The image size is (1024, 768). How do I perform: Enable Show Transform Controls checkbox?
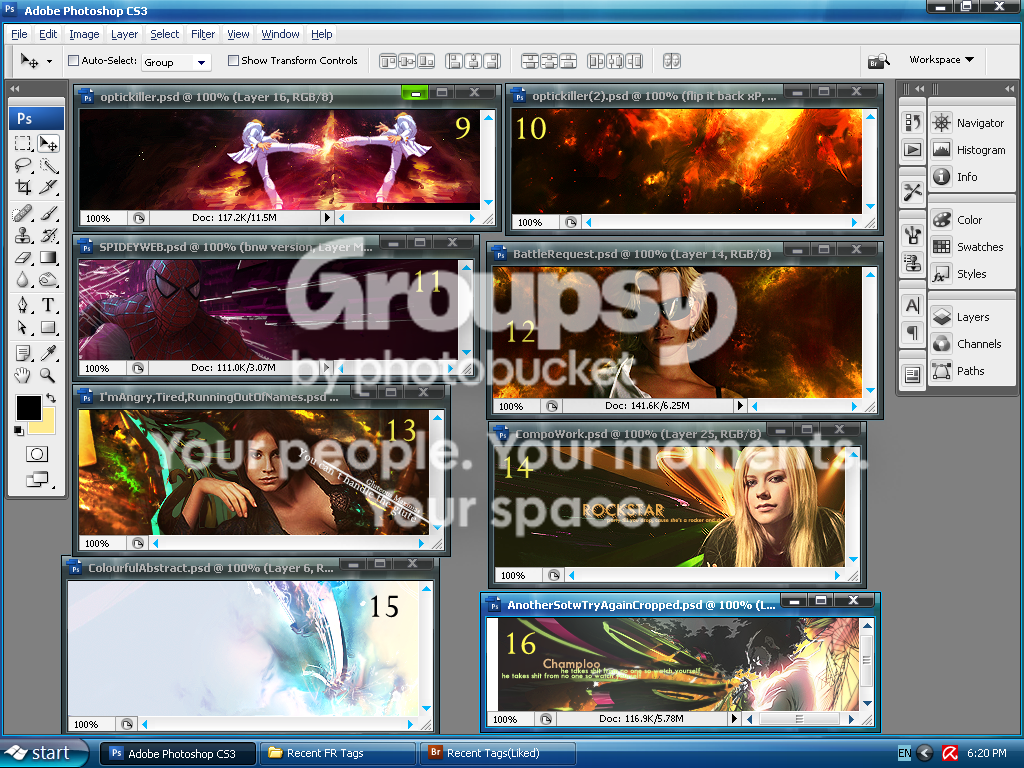pos(233,61)
